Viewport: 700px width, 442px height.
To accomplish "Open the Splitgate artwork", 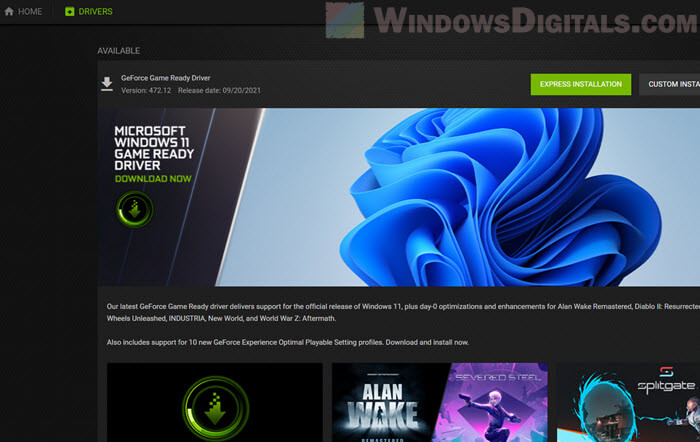I will click(x=628, y=402).
